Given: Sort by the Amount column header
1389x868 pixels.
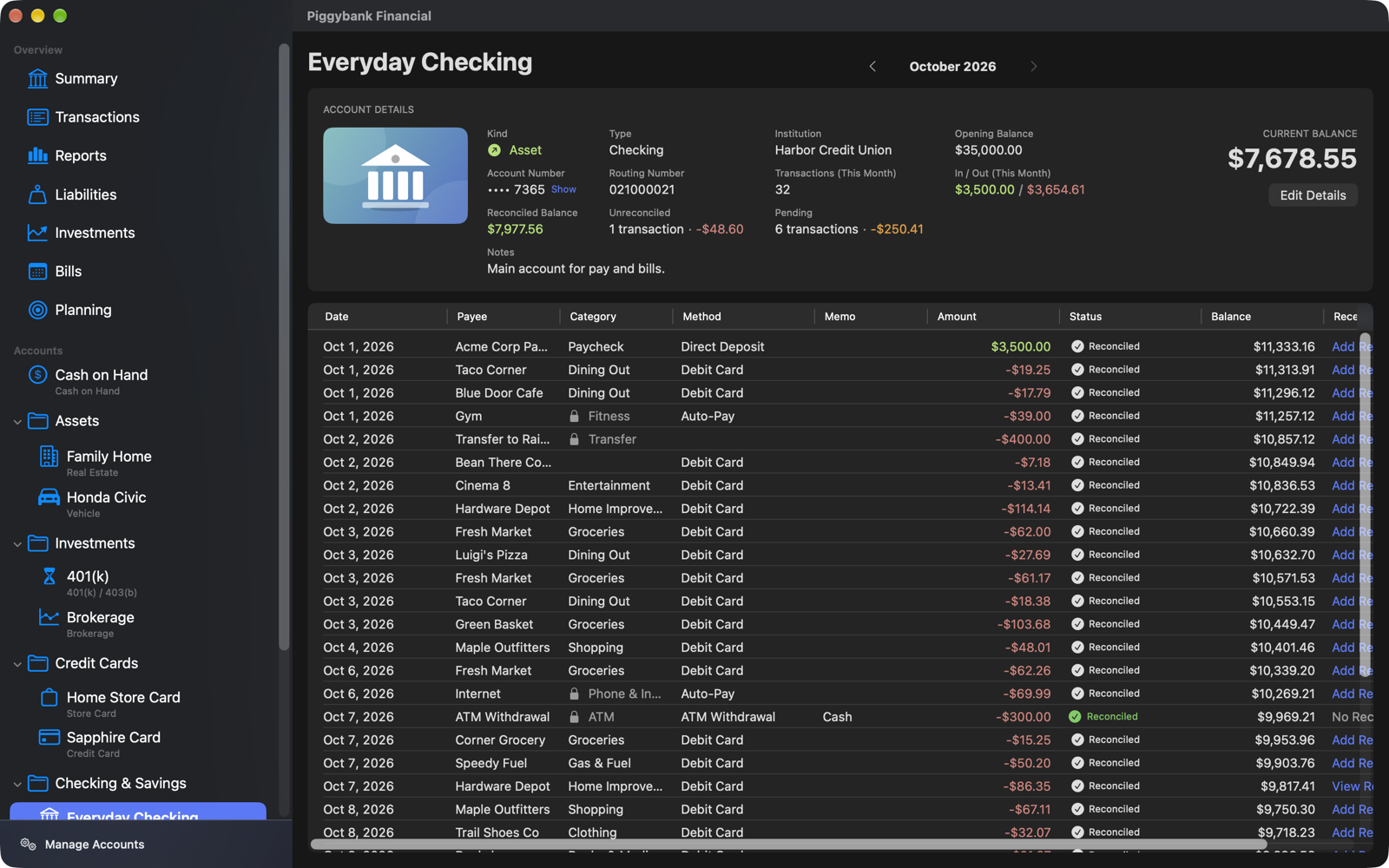Looking at the screenshot, I should 993,317.
